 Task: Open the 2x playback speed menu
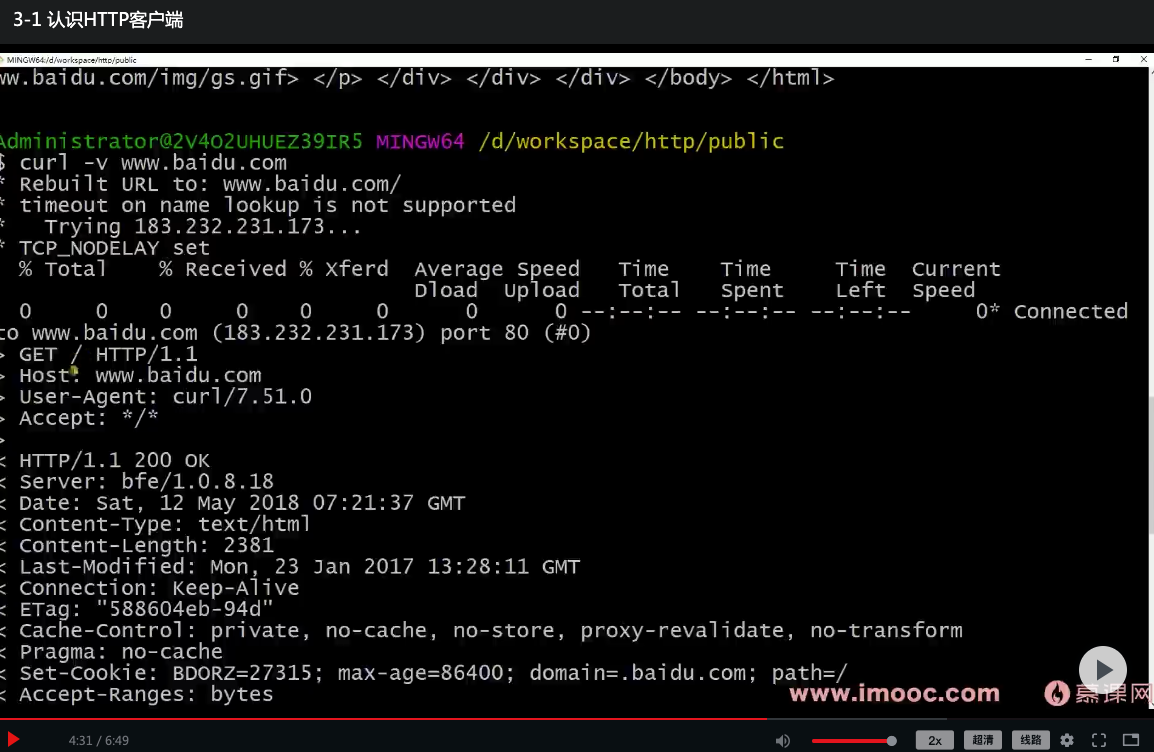pyautogui.click(x=935, y=740)
